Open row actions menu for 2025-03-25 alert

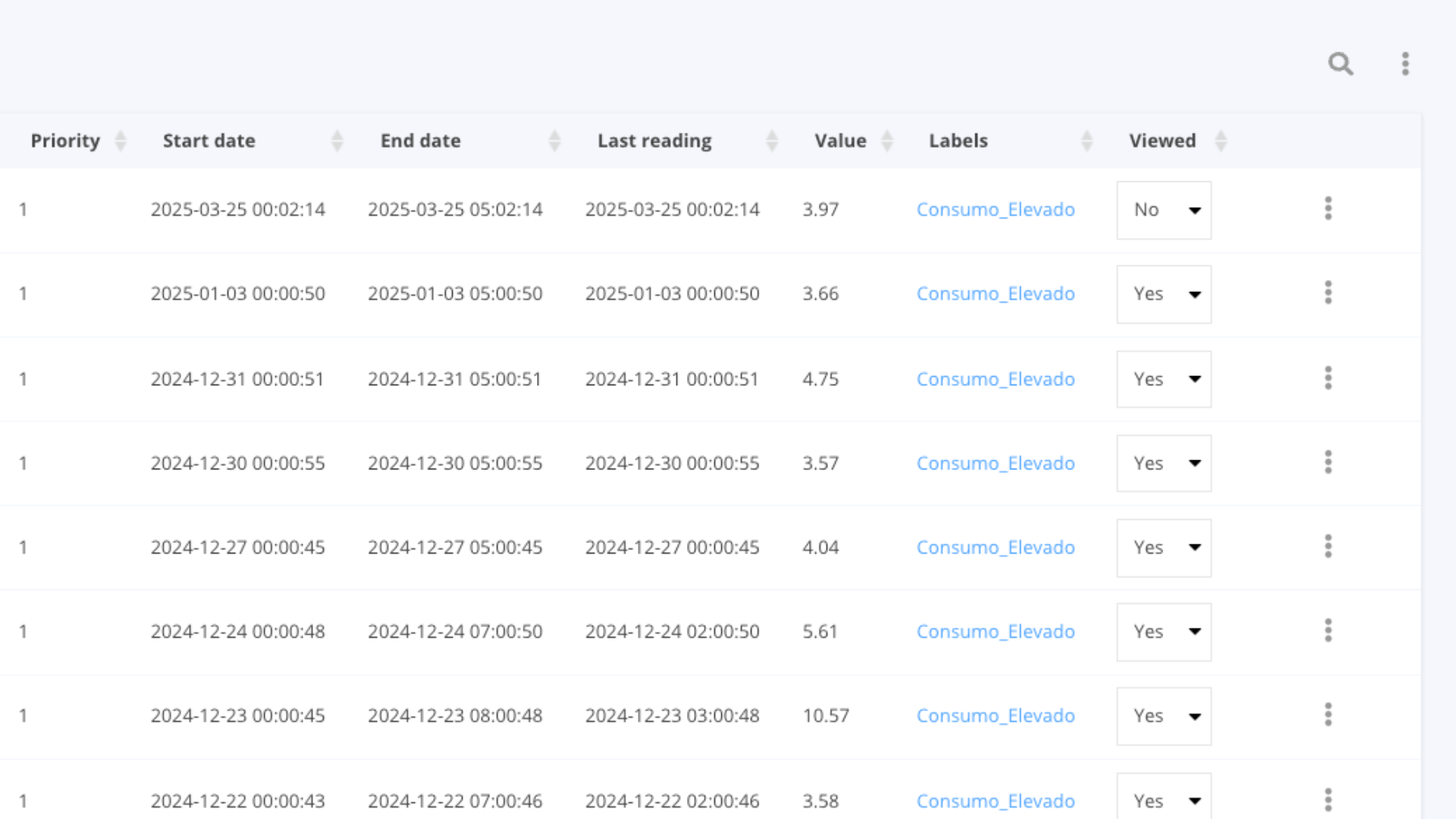[1328, 209]
